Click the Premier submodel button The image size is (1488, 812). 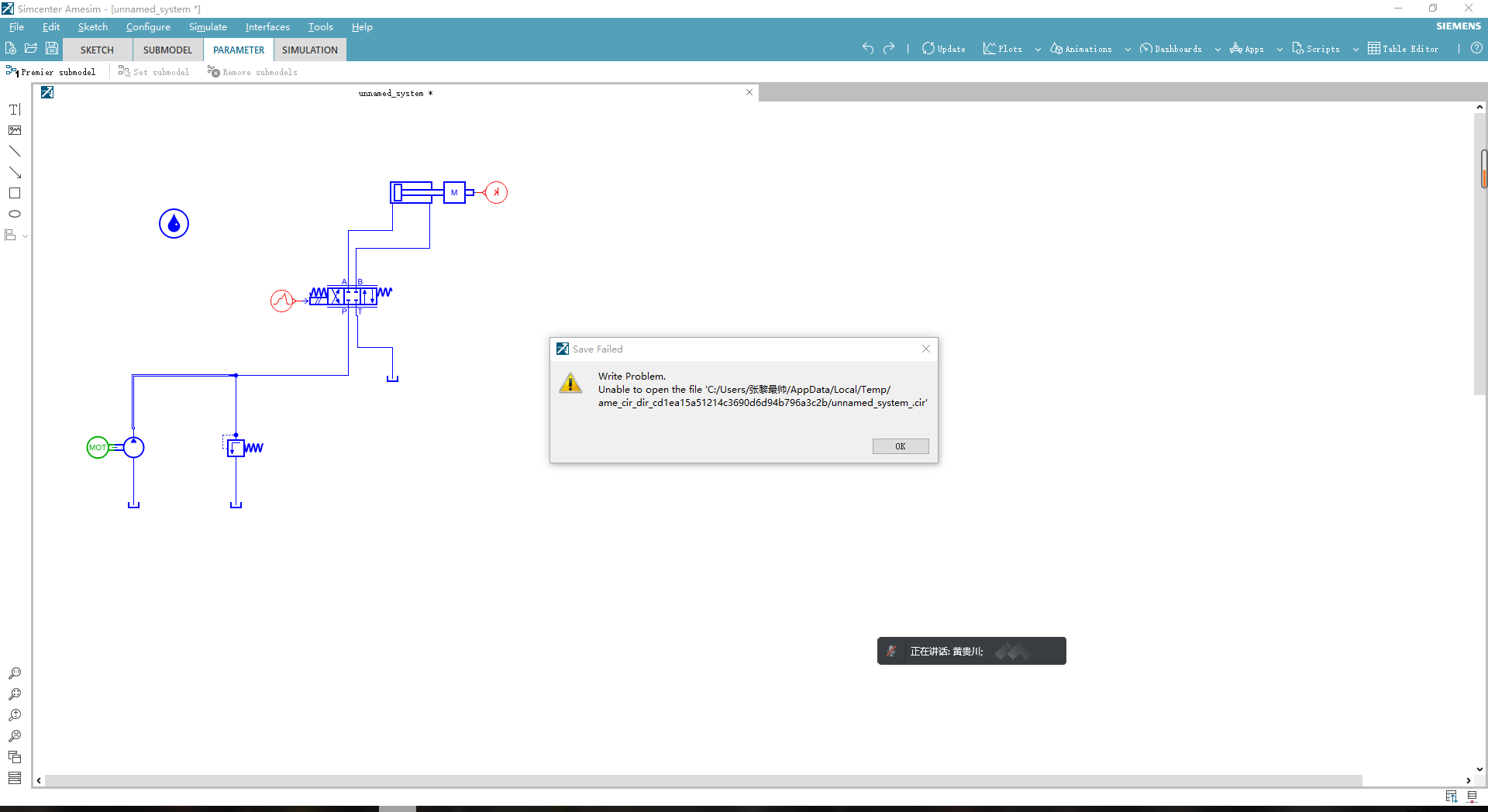pos(51,72)
